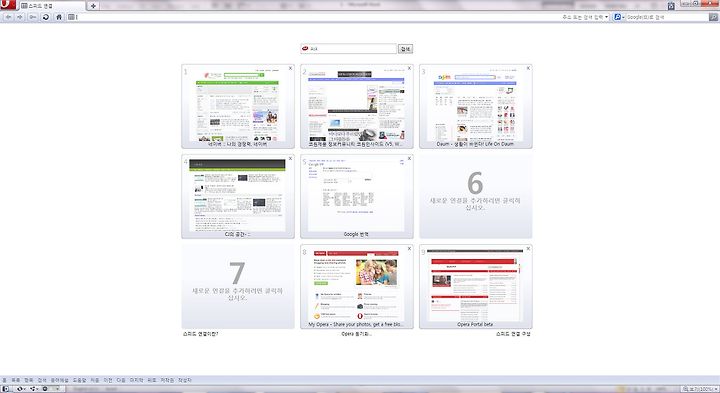Image resolution: width=720 pixels, height=393 pixels.
Task: Open the Opera Turbo status icon
Action: [45, 389]
